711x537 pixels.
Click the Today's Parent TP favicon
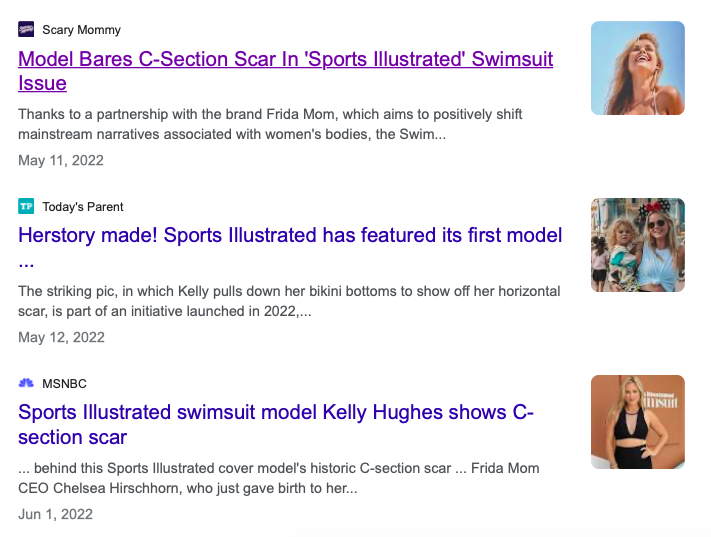26,207
